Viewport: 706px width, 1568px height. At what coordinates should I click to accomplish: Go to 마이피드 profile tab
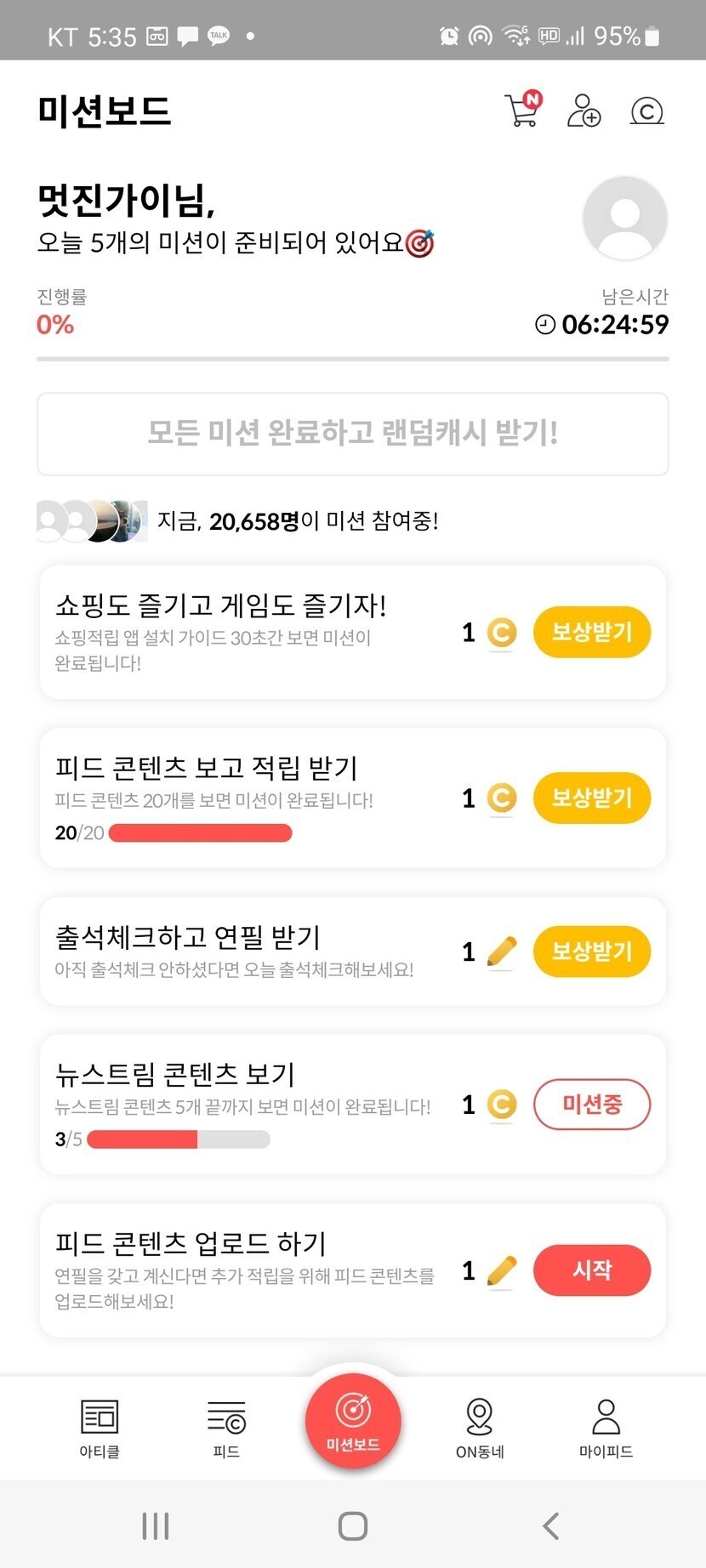[606, 1427]
